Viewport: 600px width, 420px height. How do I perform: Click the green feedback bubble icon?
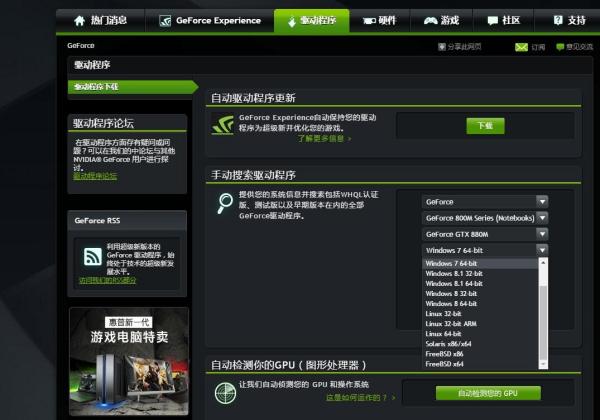coord(560,47)
